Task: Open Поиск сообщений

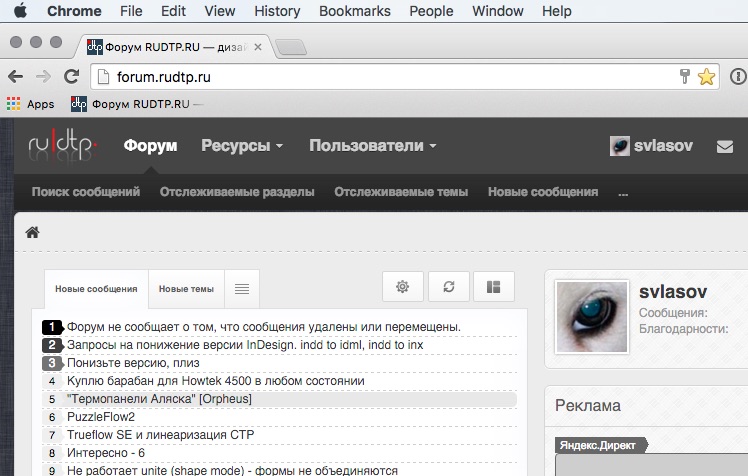Action: pos(86,192)
